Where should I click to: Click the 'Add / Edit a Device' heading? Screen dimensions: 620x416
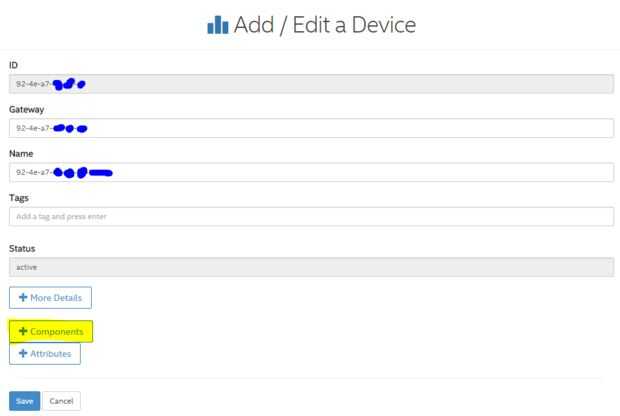pyautogui.click(x=323, y=25)
